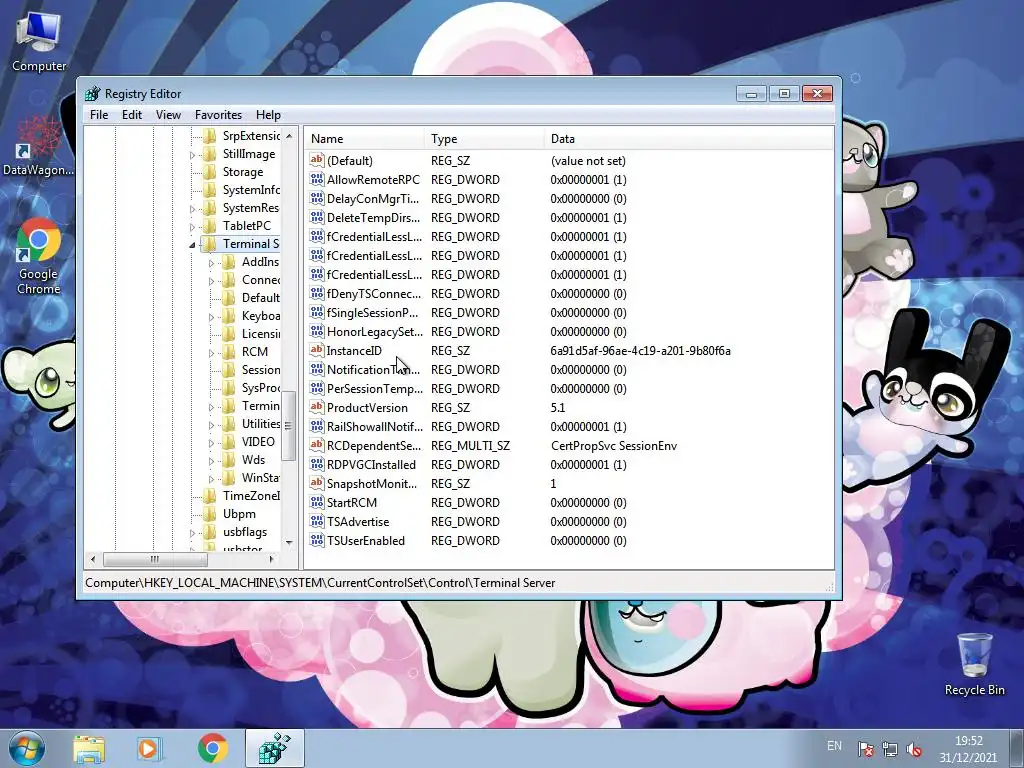
Task: Click the Registry Editor title bar icon
Action: pyautogui.click(x=93, y=93)
